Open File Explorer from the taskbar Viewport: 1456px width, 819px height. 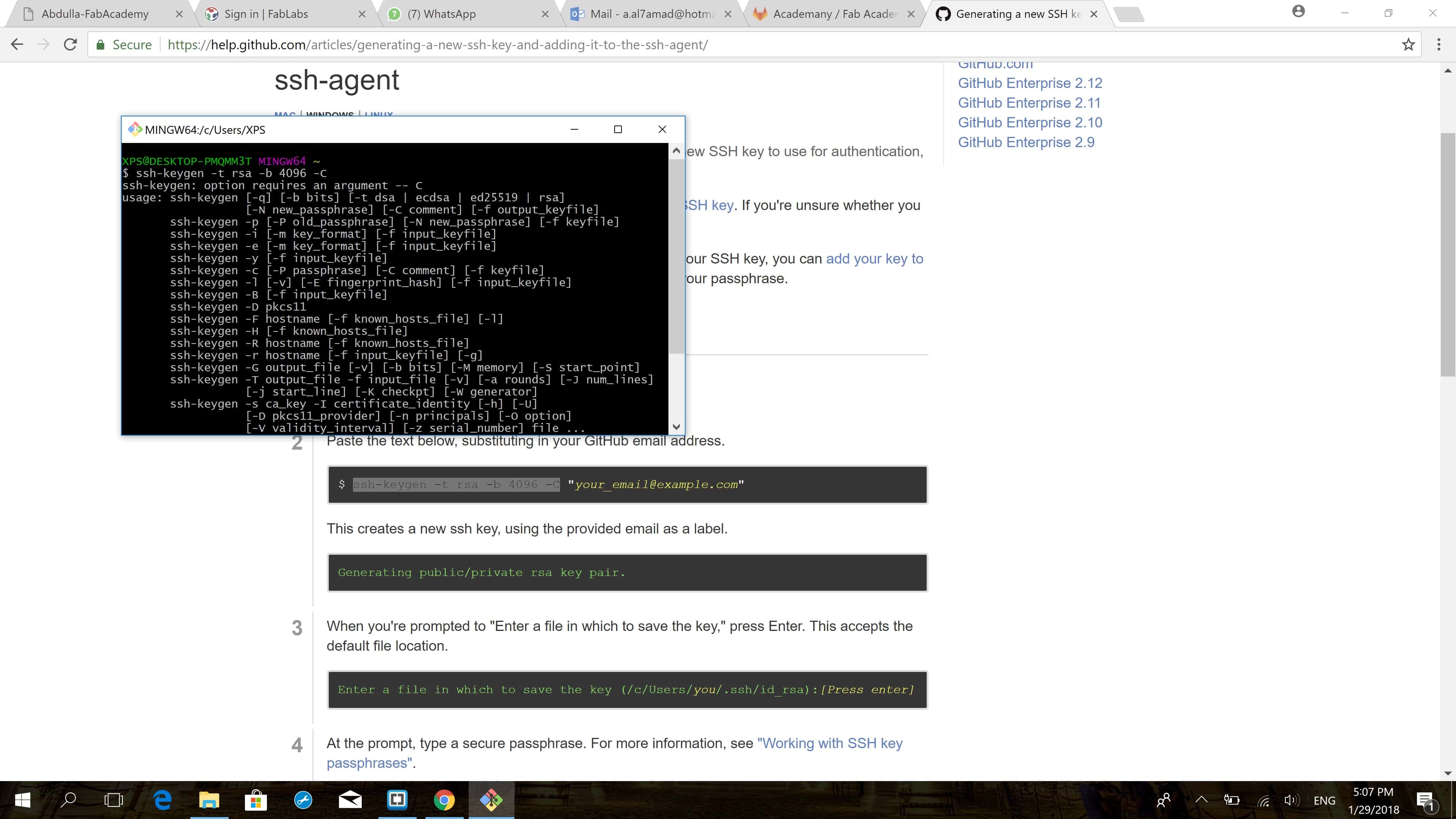209,800
